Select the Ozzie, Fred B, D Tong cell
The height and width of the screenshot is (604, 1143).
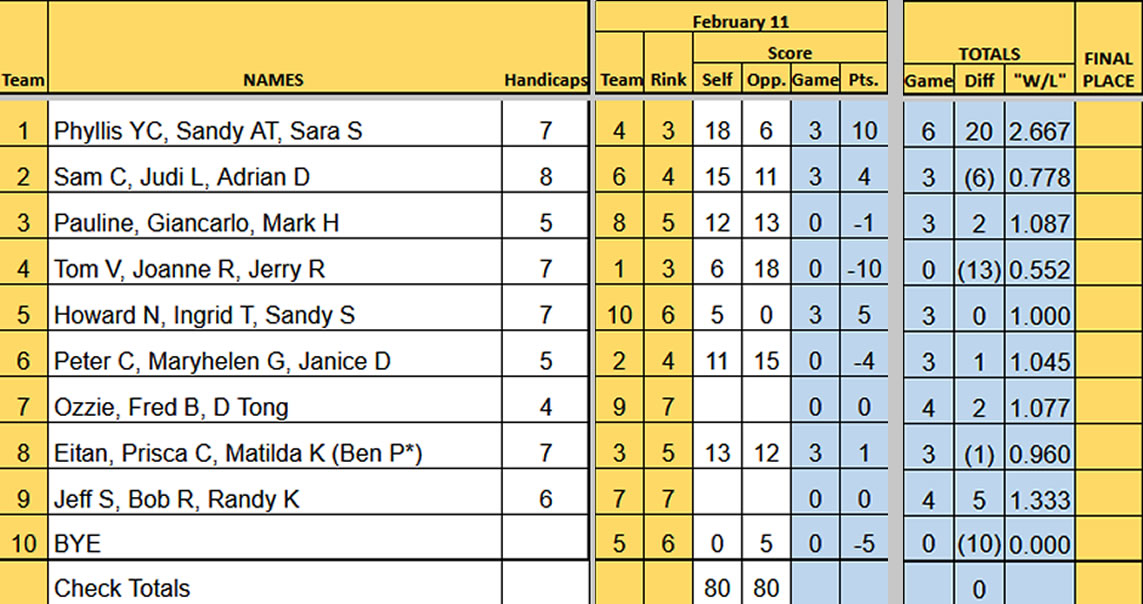click(x=171, y=407)
